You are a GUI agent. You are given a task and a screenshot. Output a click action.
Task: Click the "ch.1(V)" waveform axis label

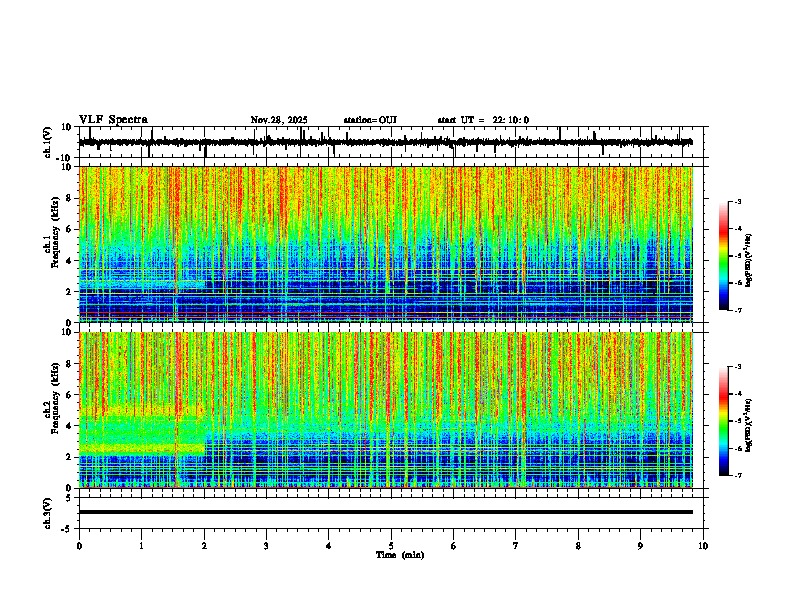(48, 142)
